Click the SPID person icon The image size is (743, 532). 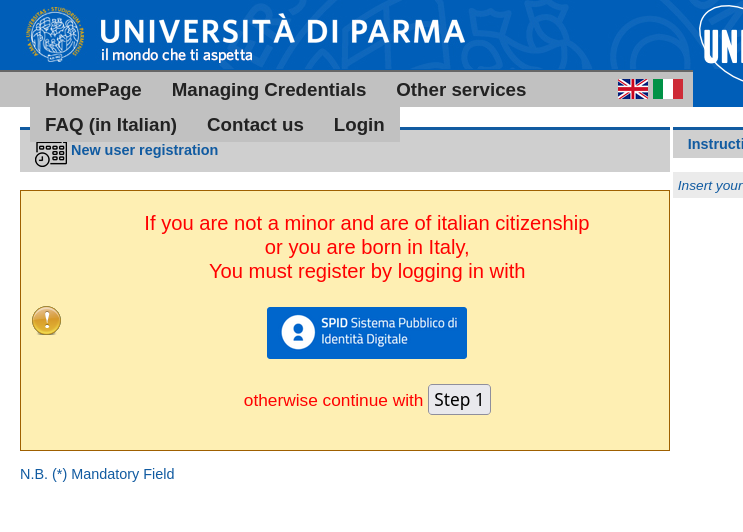click(x=298, y=332)
